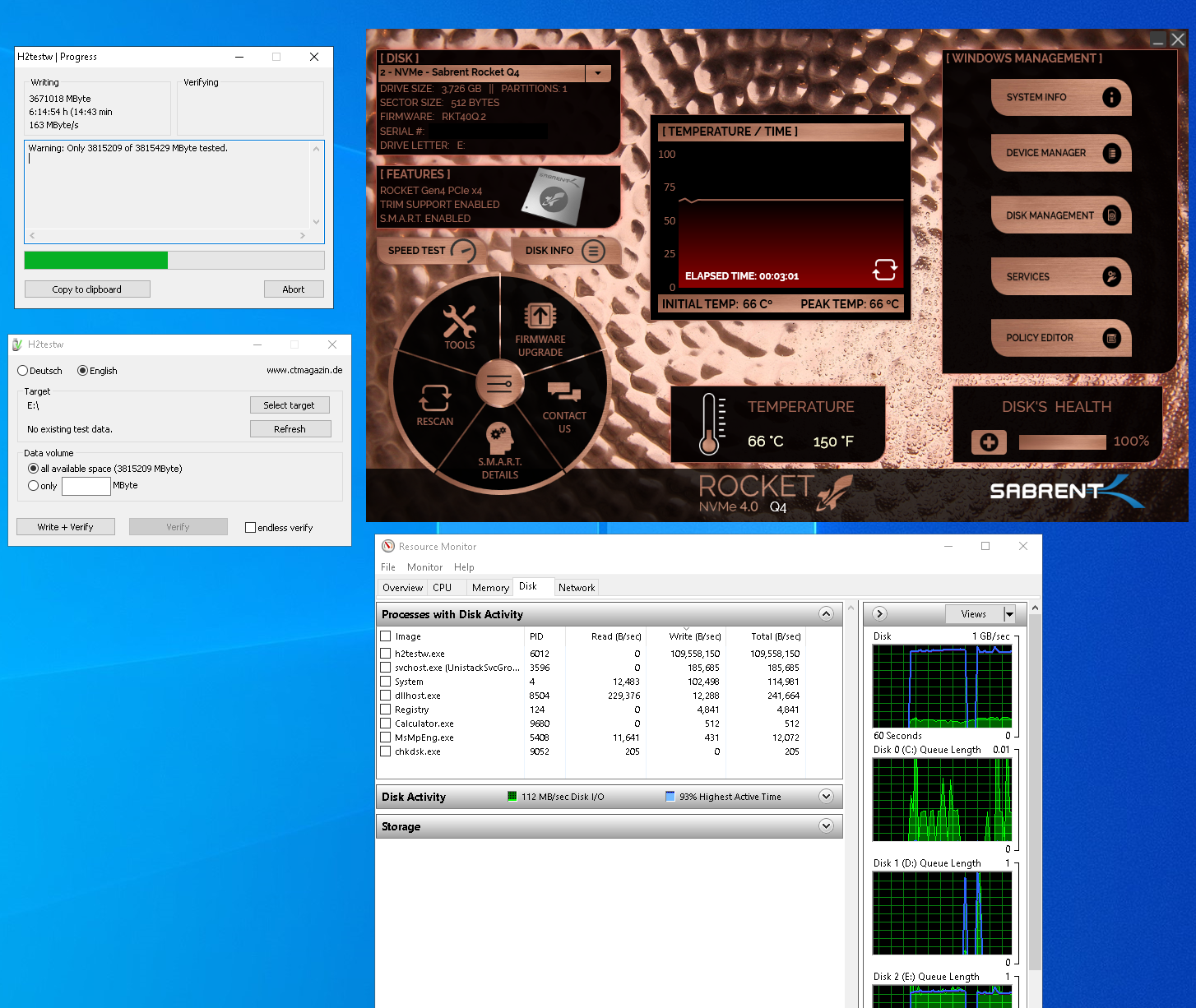Image resolution: width=1196 pixels, height=1008 pixels.
Task: Click the thermometer icon
Action: pos(711,424)
